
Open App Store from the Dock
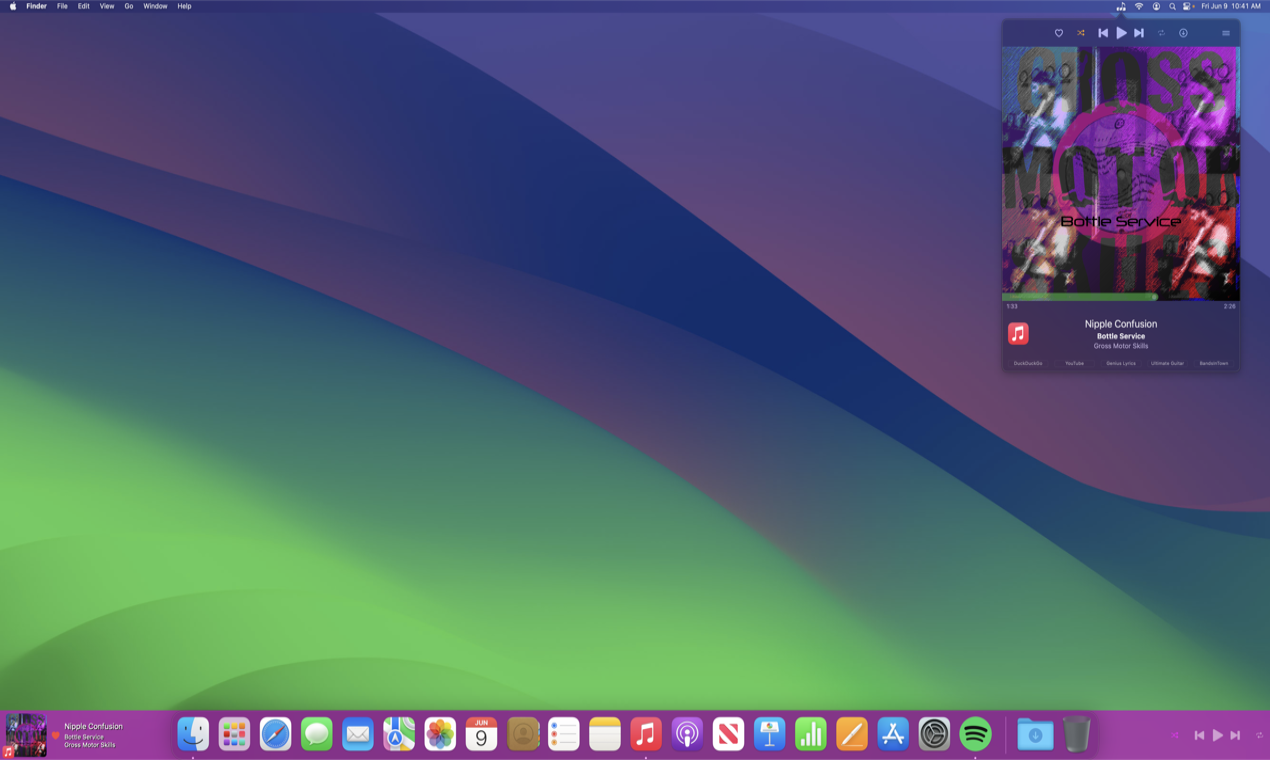pos(893,734)
